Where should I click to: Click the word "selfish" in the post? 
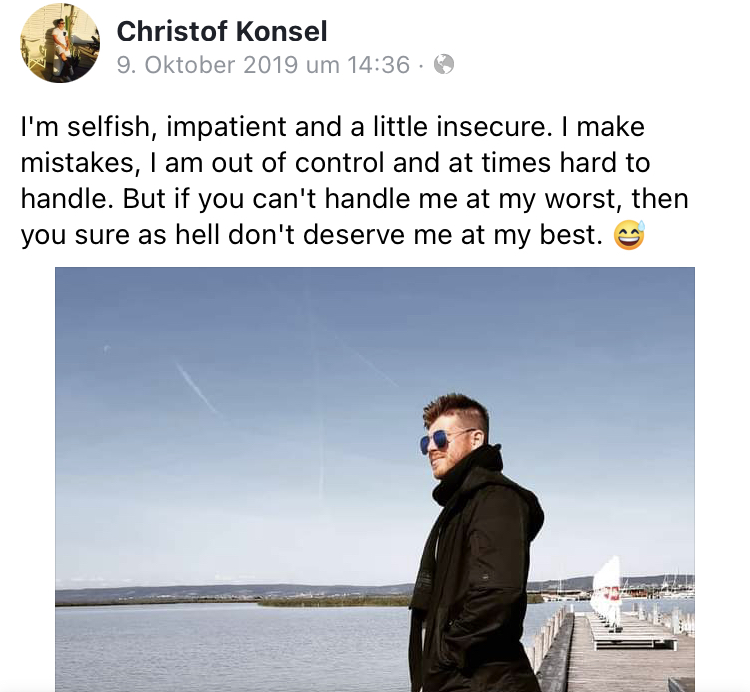(112, 127)
